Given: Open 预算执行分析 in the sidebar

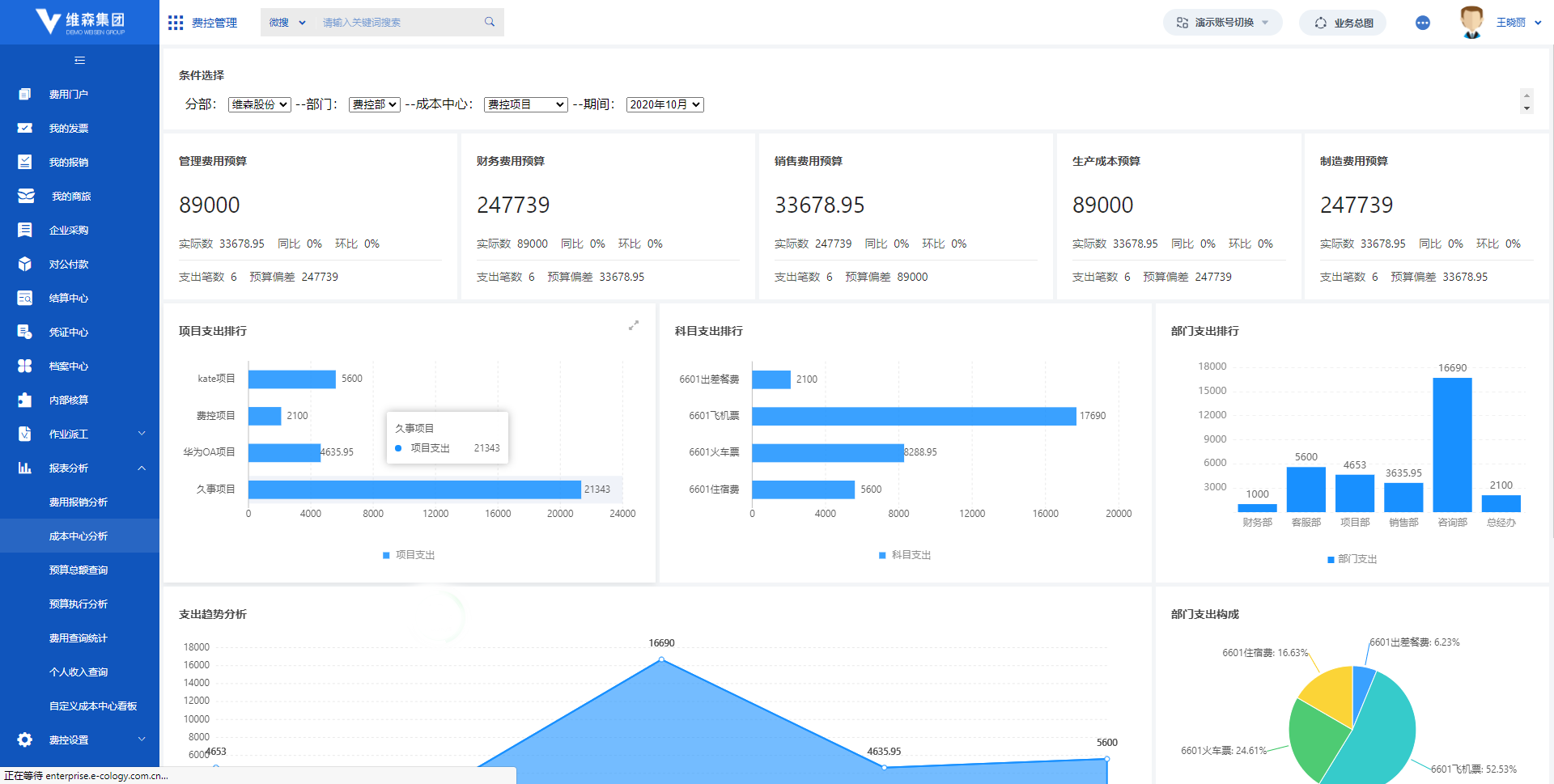Looking at the screenshot, I should click(x=79, y=604).
